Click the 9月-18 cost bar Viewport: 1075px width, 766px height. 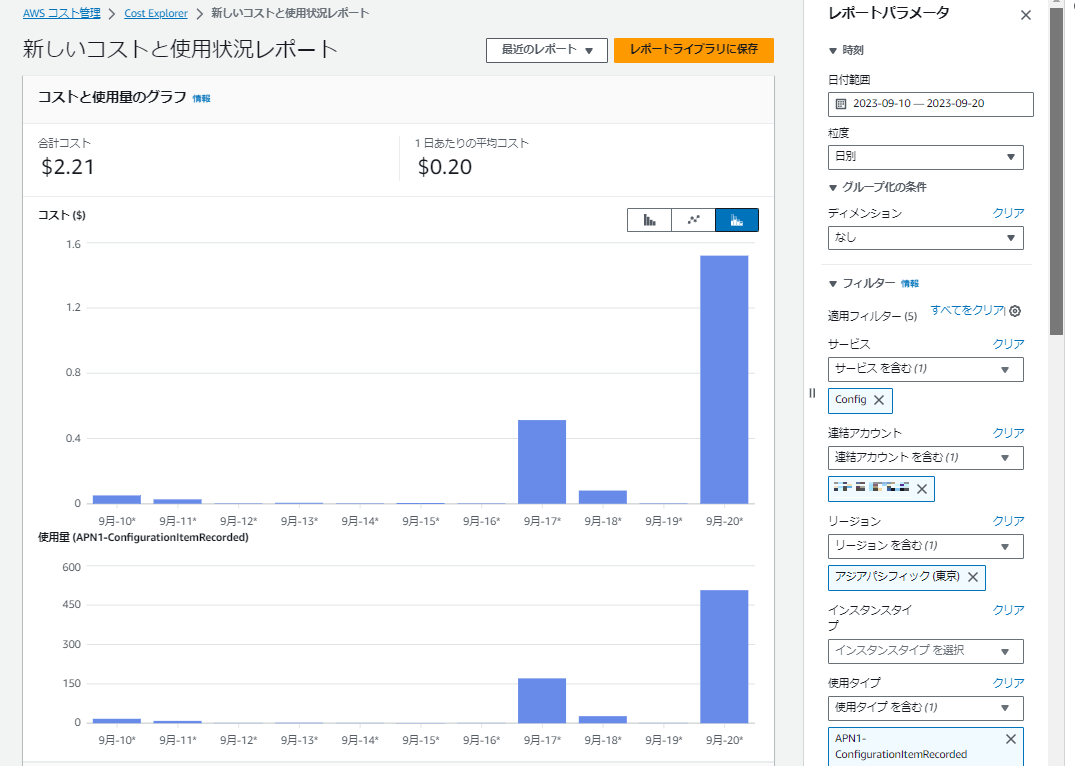[x=603, y=497]
